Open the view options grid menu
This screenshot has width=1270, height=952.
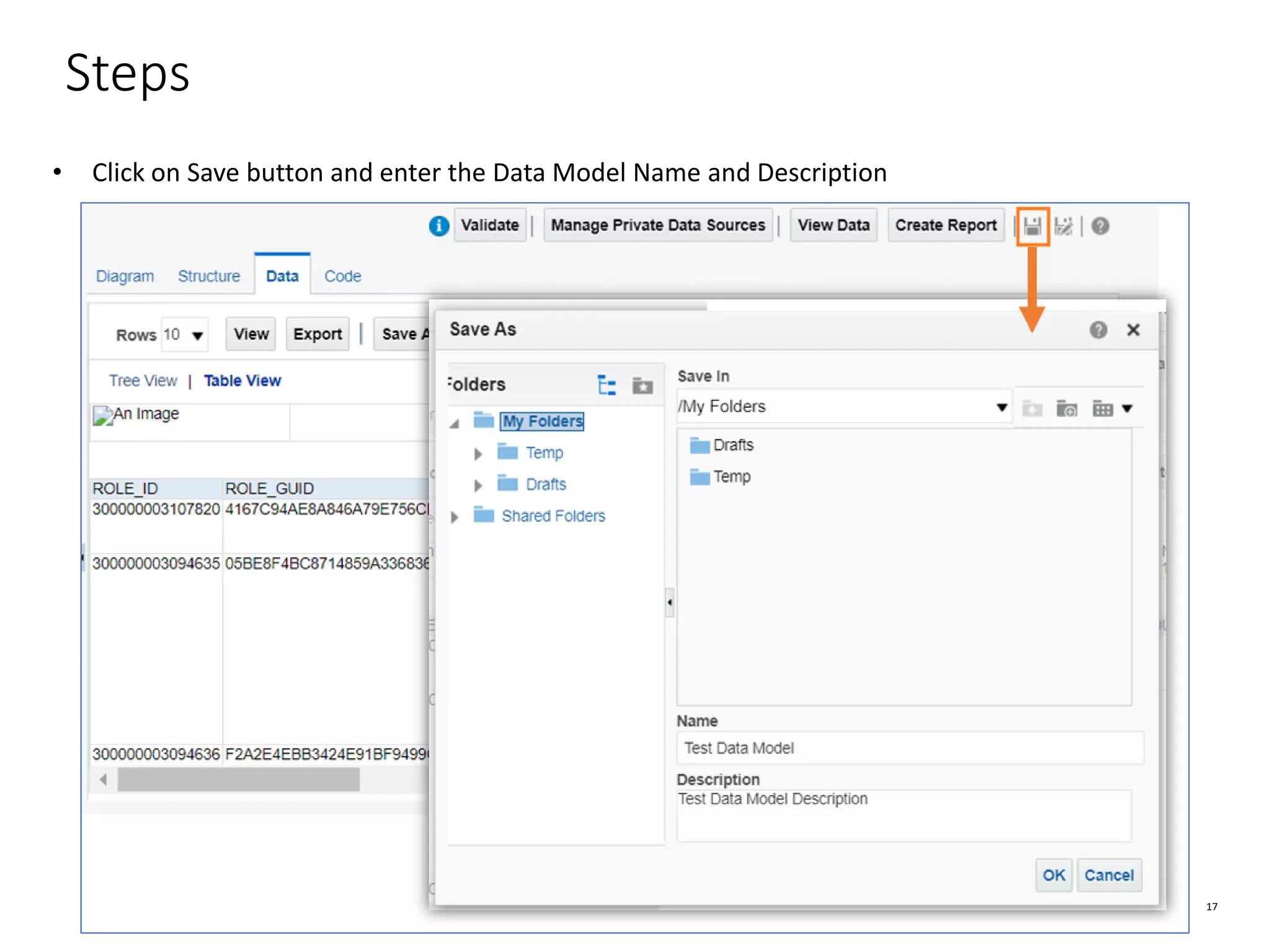click(1112, 408)
